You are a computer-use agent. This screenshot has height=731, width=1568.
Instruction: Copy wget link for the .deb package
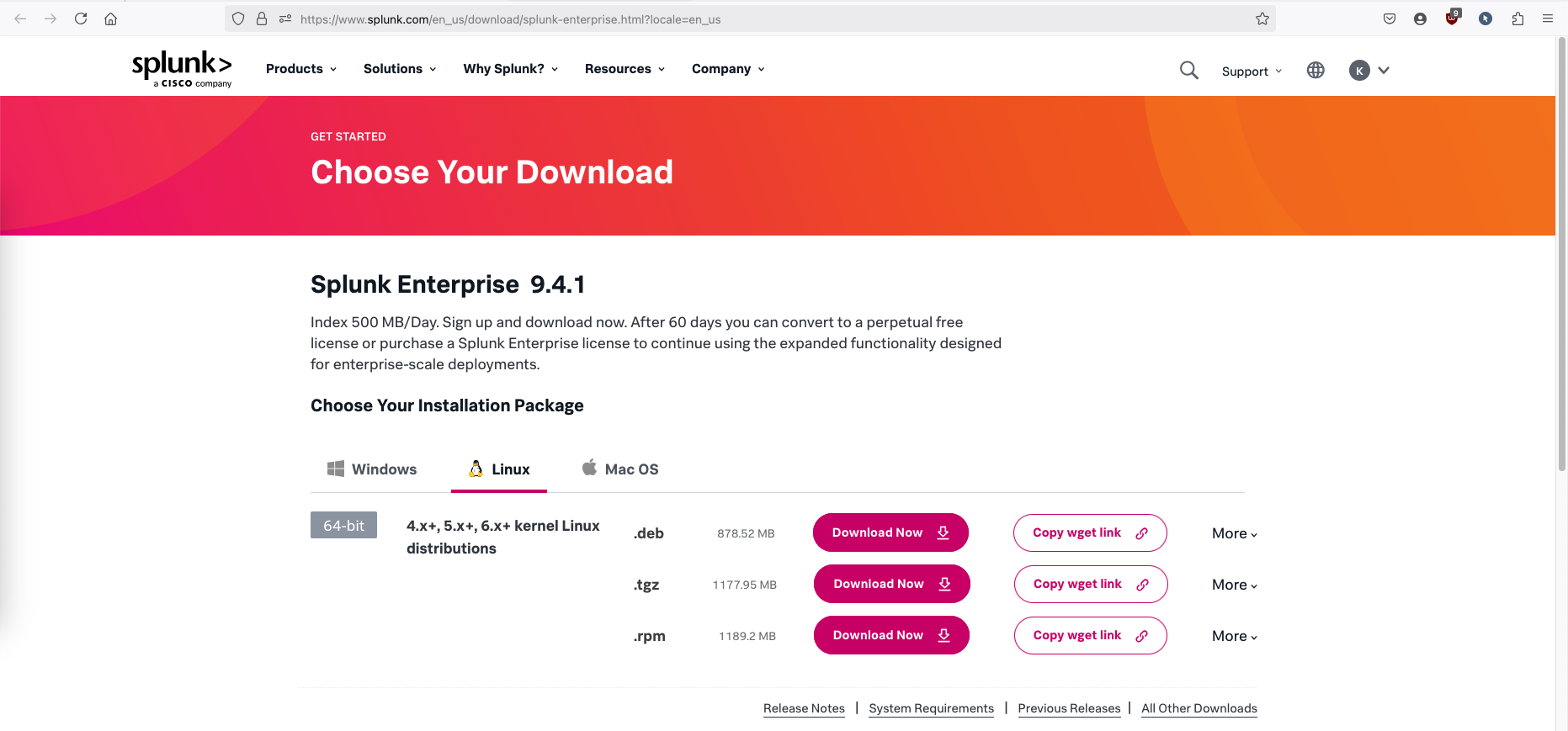(1089, 532)
